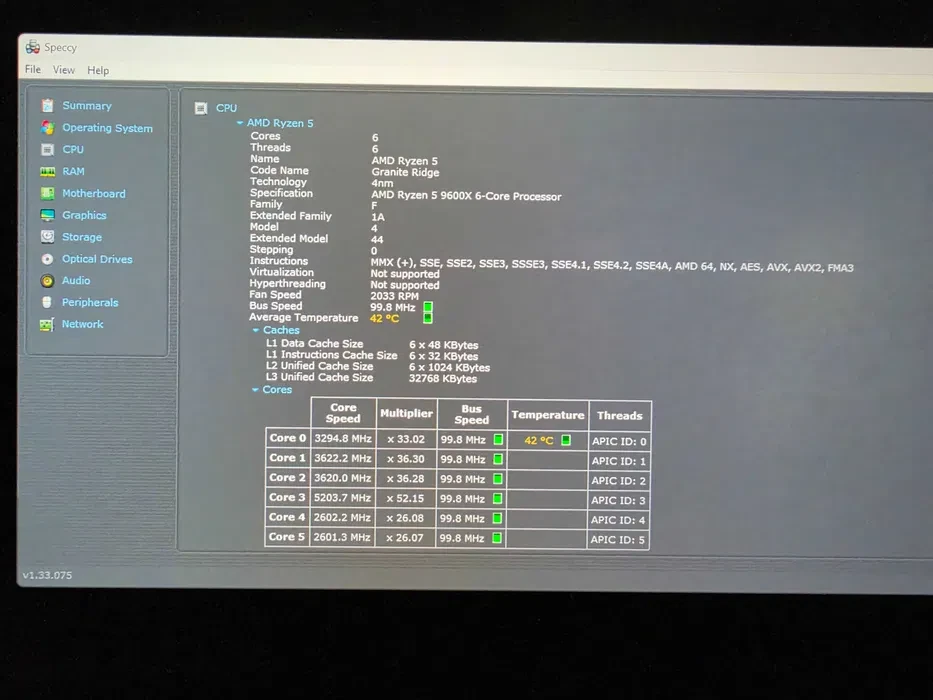Screen dimensions: 933x700
Task: Click the Motherboard icon in sidebar
Action: click(x=48, y=193)
